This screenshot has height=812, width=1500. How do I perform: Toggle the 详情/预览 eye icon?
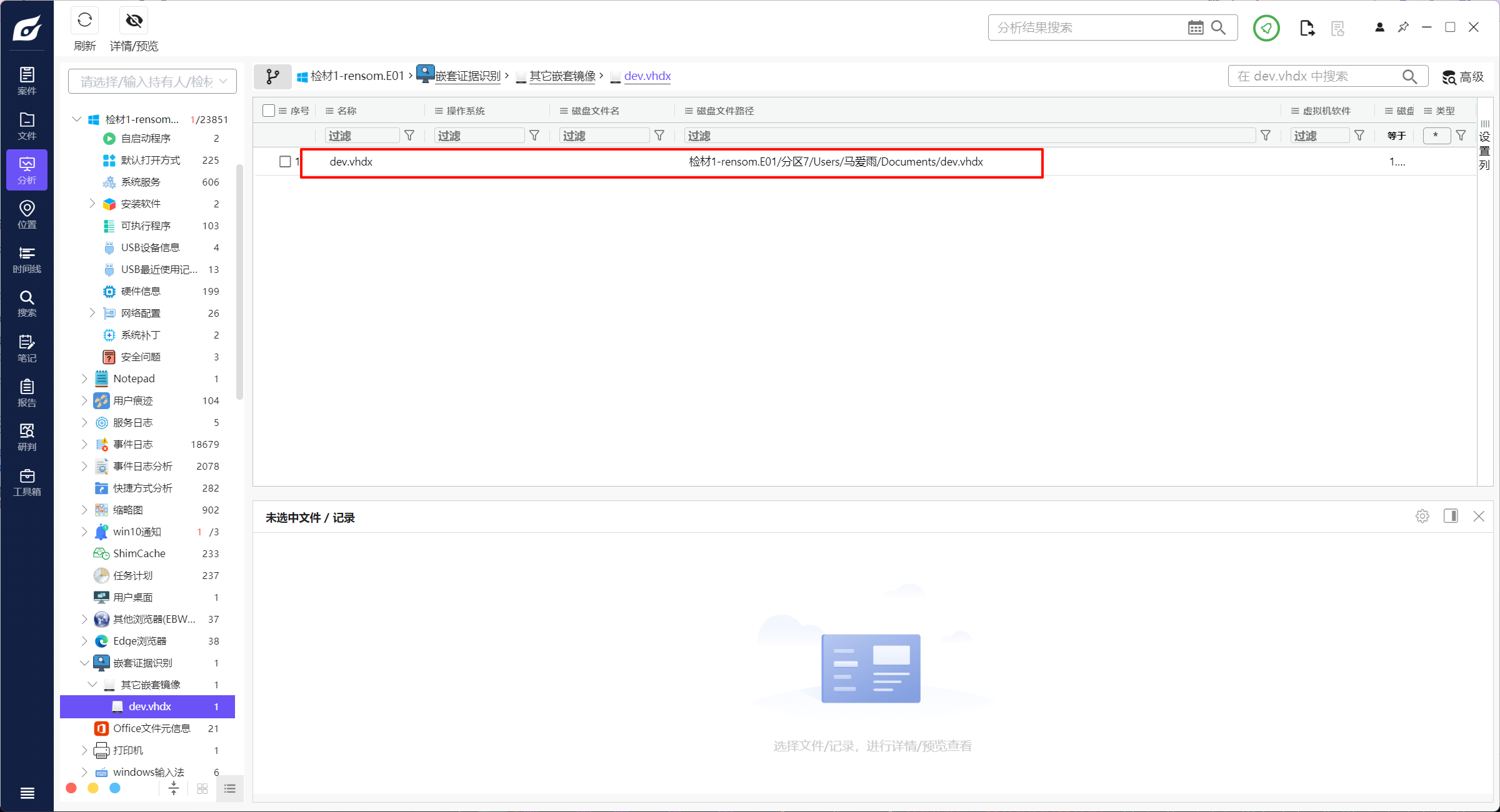point(134,21)
